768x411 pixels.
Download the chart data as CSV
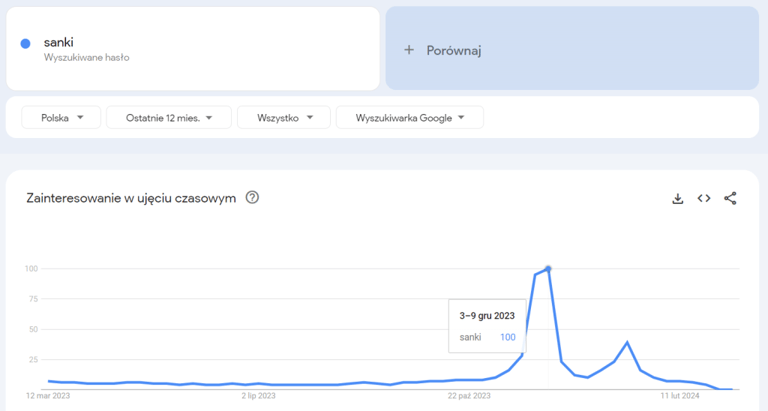pyautogui.click(x=677, y=198)
